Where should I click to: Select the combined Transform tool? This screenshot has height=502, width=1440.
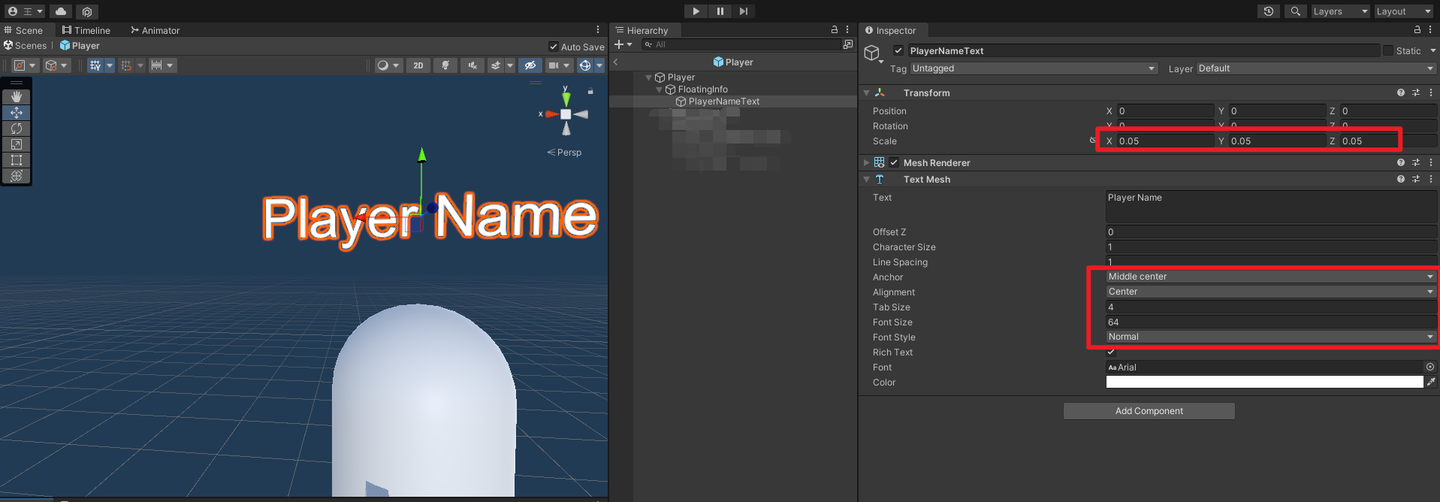[x=16, y=175]
